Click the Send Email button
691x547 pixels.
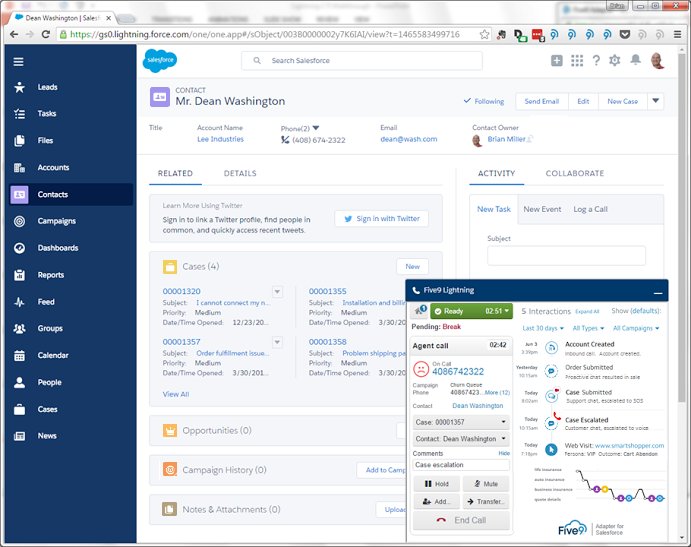click(x=542, y=101)
